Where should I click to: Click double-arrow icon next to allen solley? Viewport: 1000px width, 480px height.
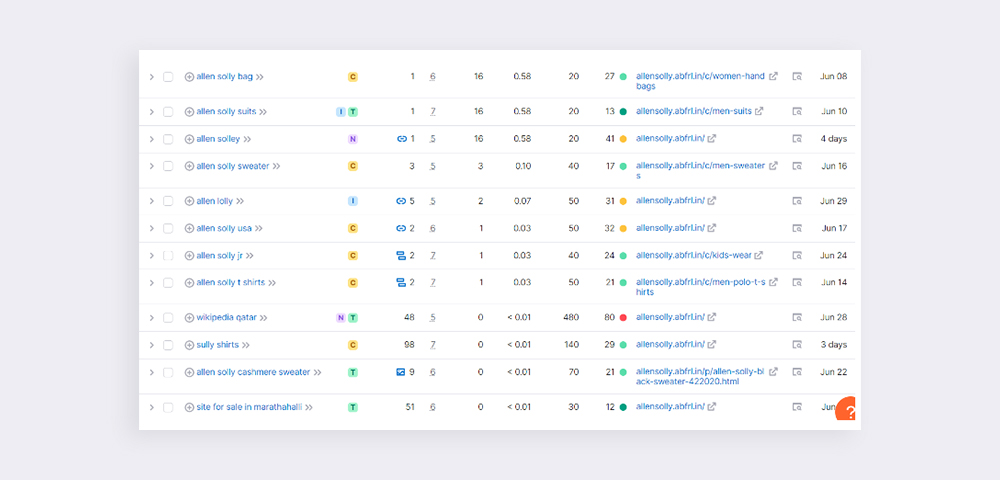click(x=247, y=139)
